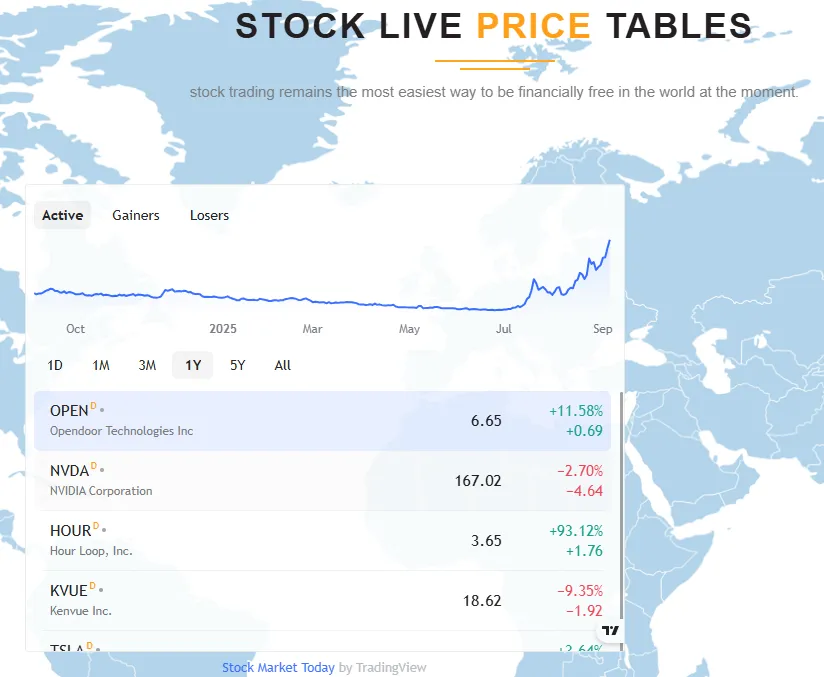
Task: Click the orange D badge next to KVUE
Action: click(x=92, y=586)
